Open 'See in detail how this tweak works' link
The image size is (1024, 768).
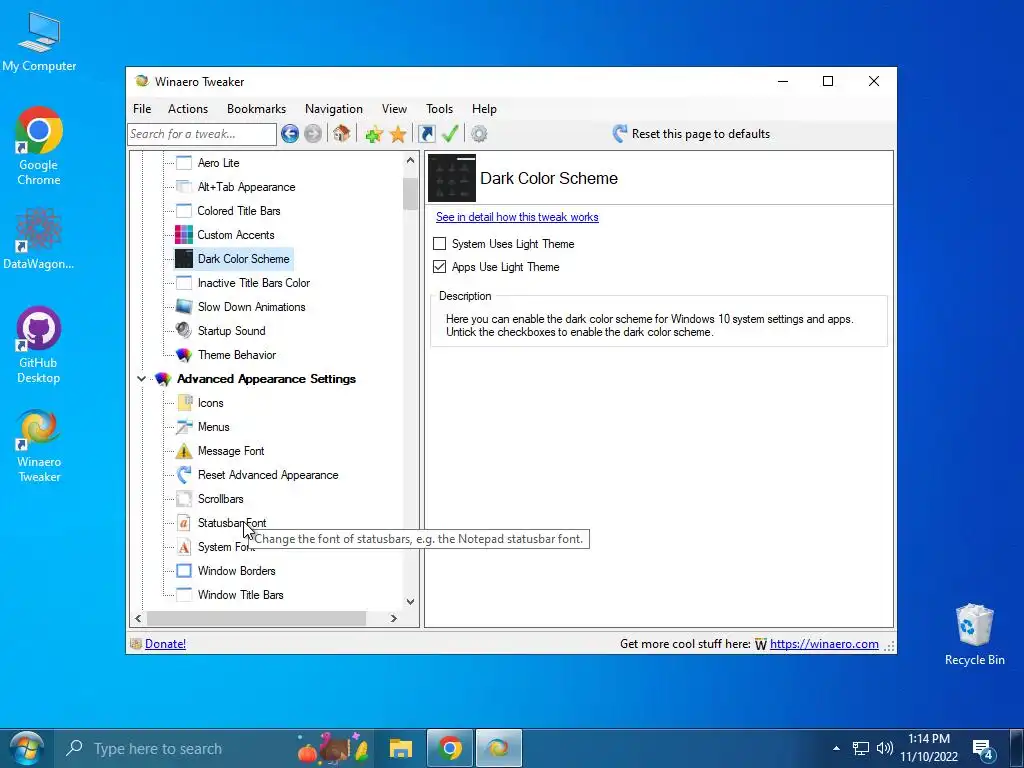(517, 217)
